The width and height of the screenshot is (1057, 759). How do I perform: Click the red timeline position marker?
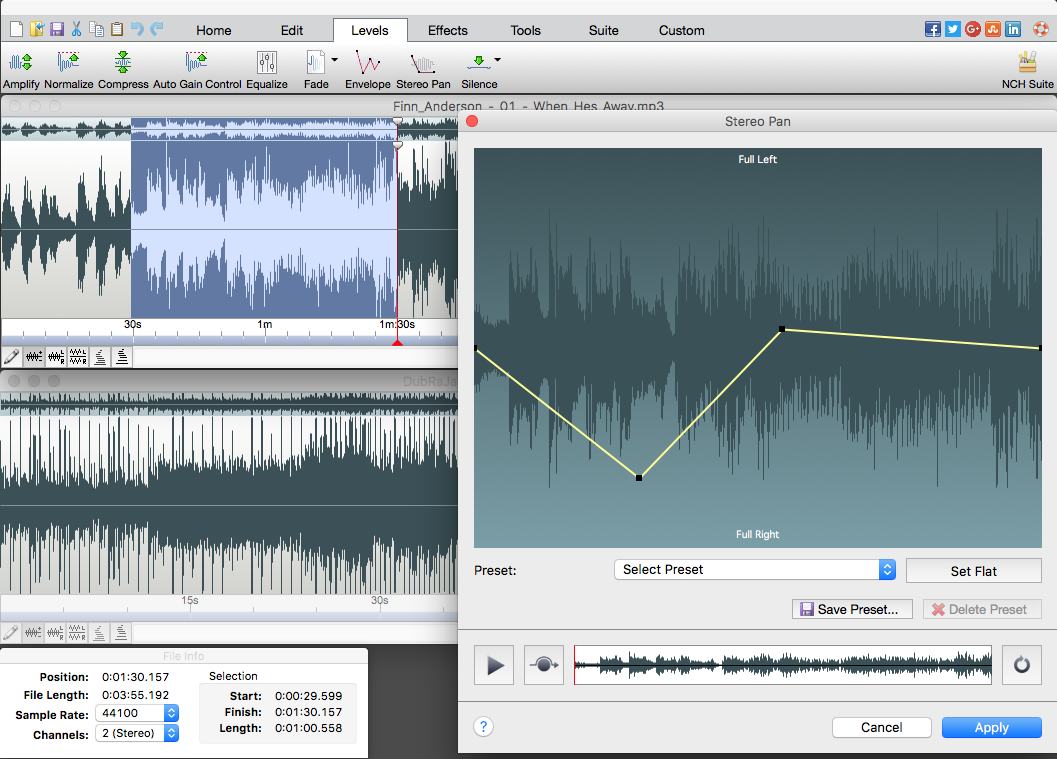click(397, 340)
